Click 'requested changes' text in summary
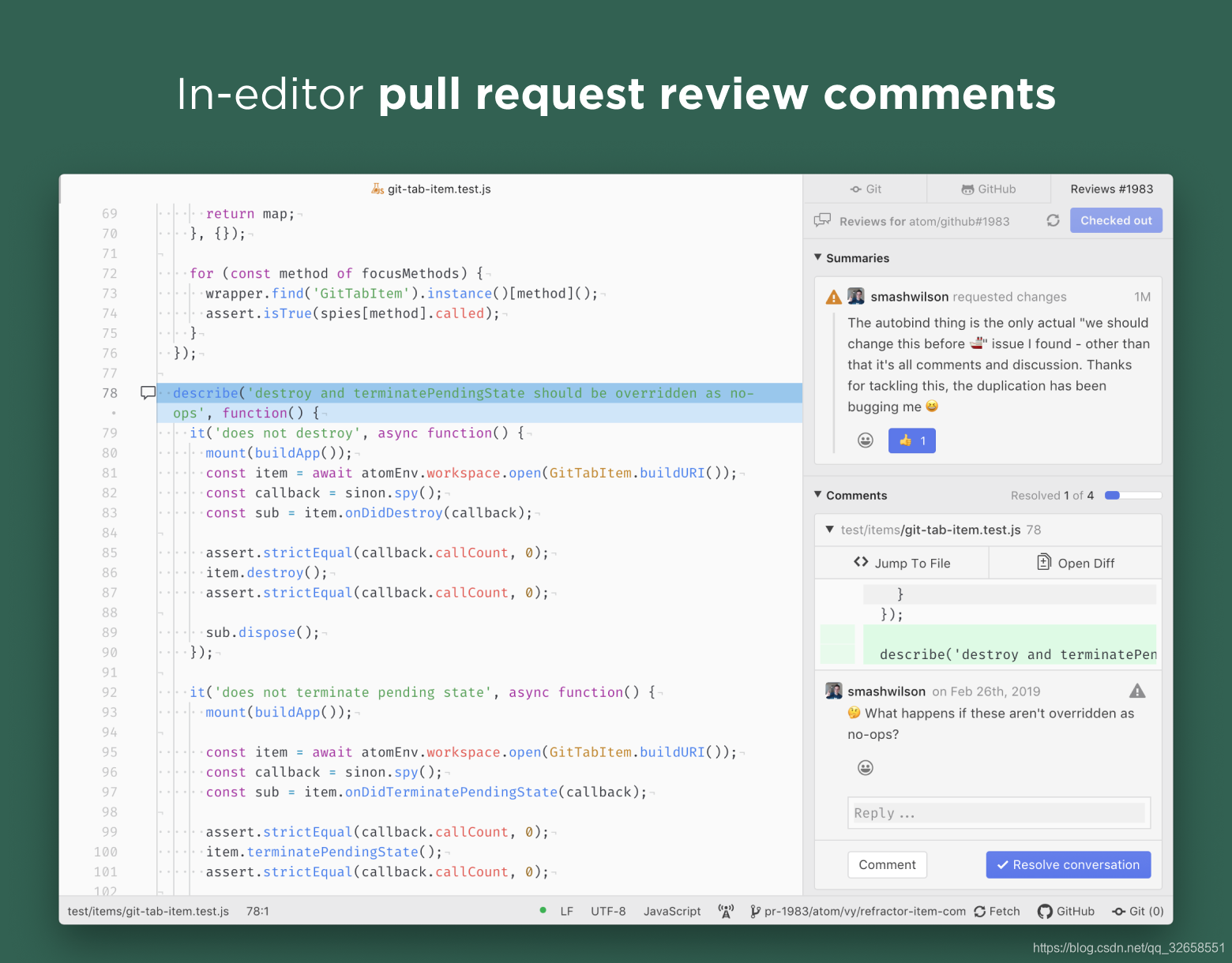The image size is (1232, 963). (1009, 297)
